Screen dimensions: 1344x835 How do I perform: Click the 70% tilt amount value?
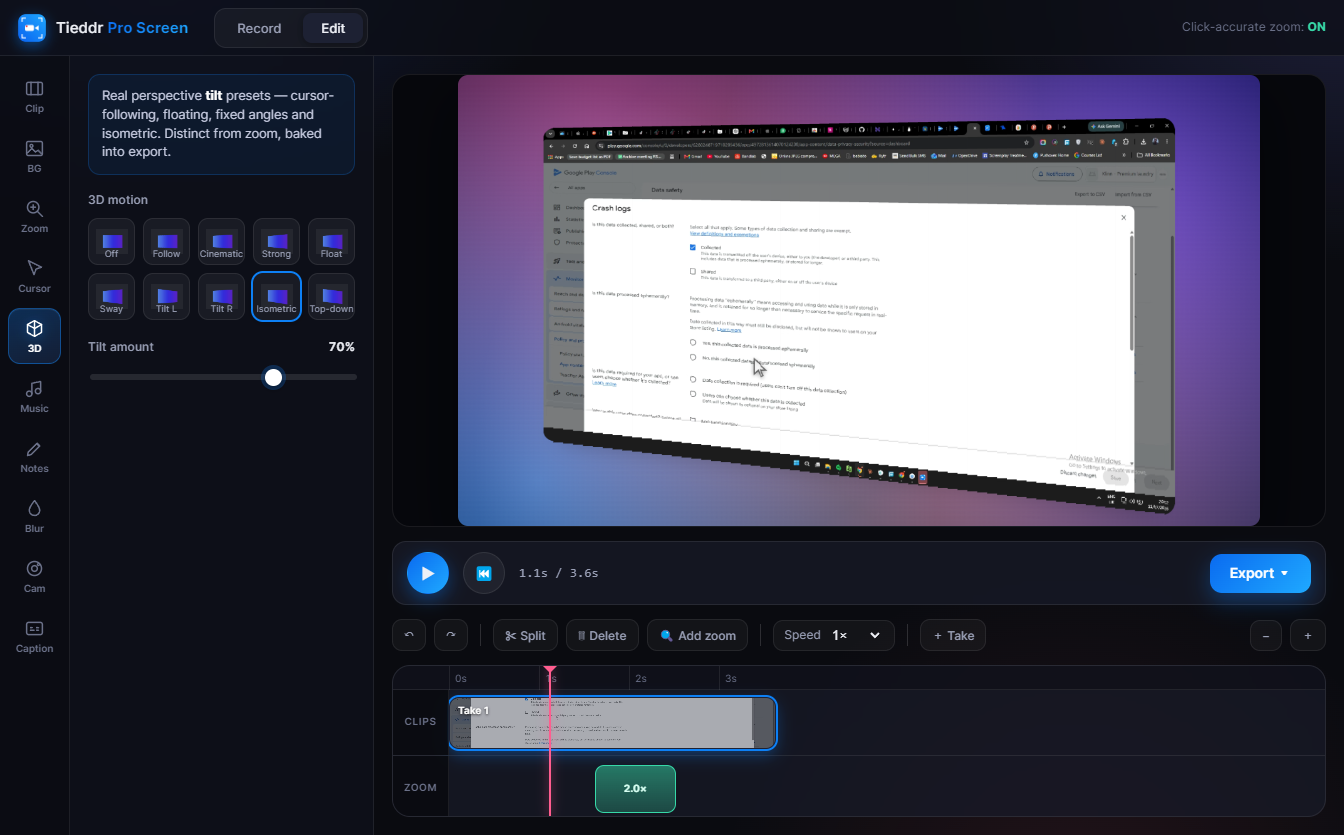point(342,347)
